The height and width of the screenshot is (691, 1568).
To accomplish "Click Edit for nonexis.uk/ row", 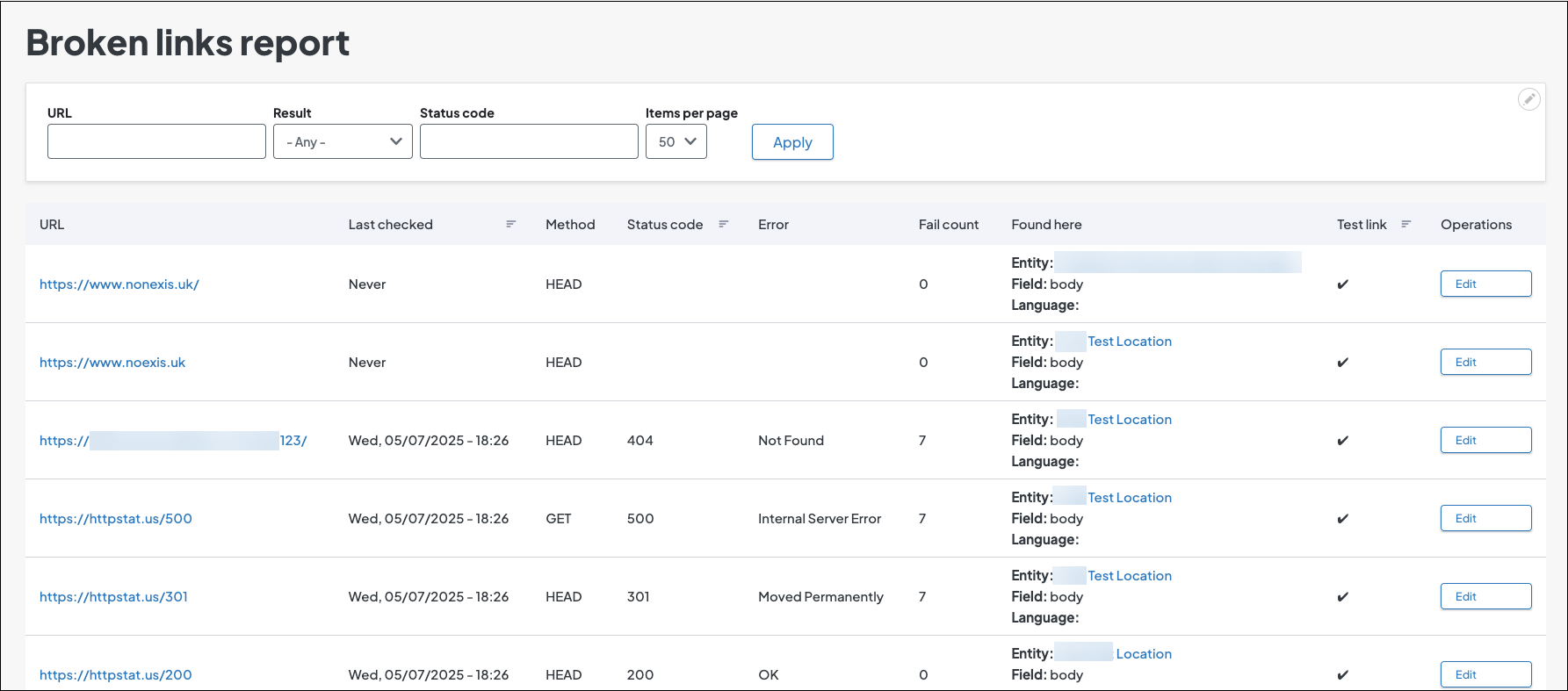I will coord(1485,284).
